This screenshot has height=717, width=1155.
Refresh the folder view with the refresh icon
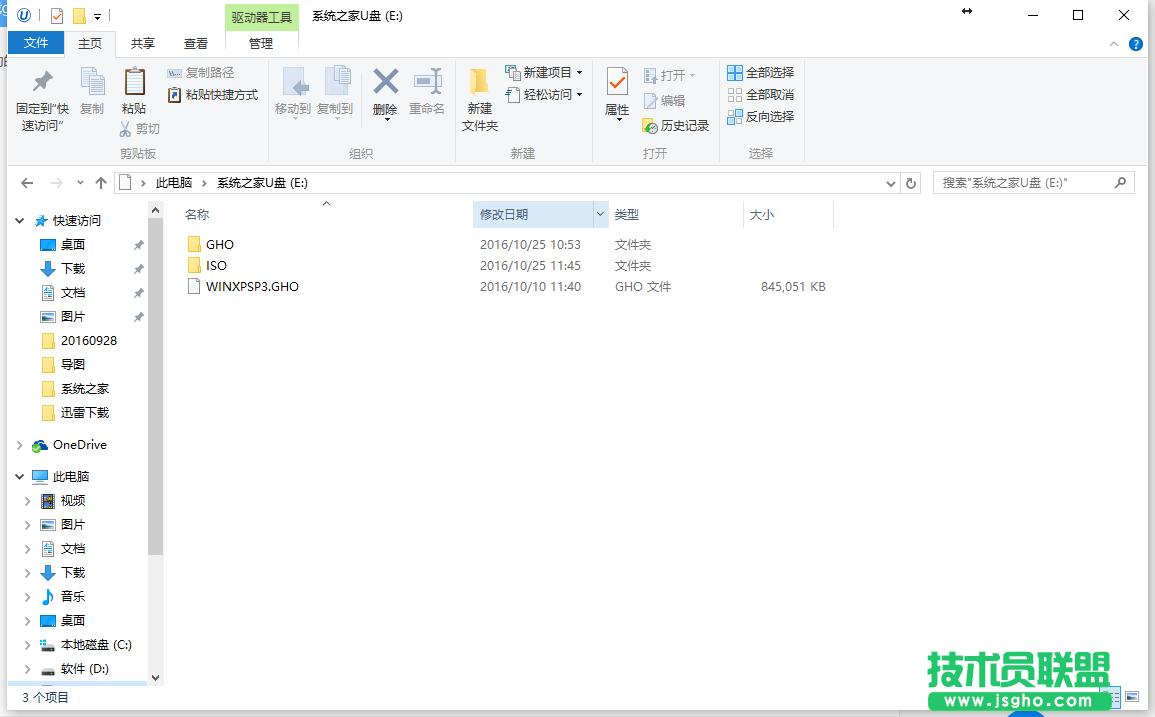(x=910, y=182)
